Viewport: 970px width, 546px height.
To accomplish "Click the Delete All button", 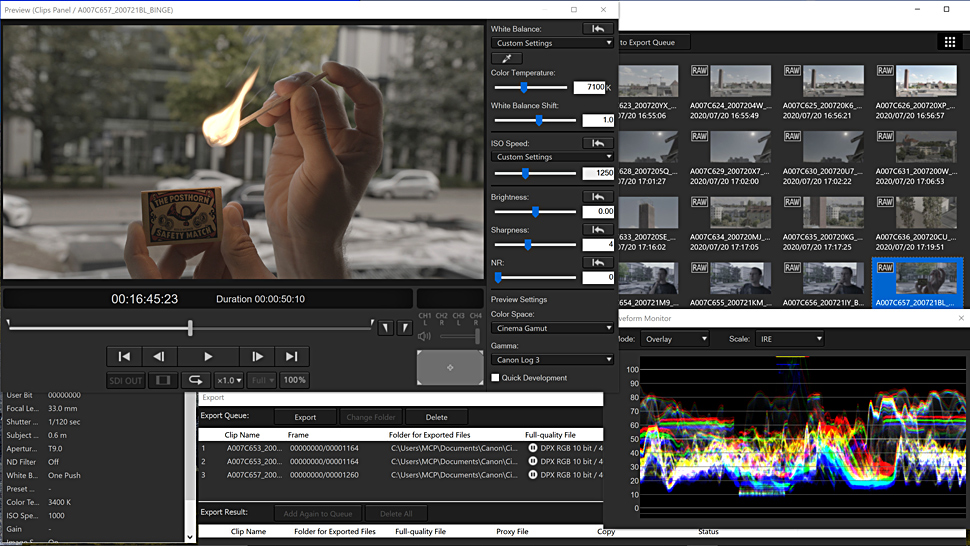I will pyautogui.click(x=396, y=513).
